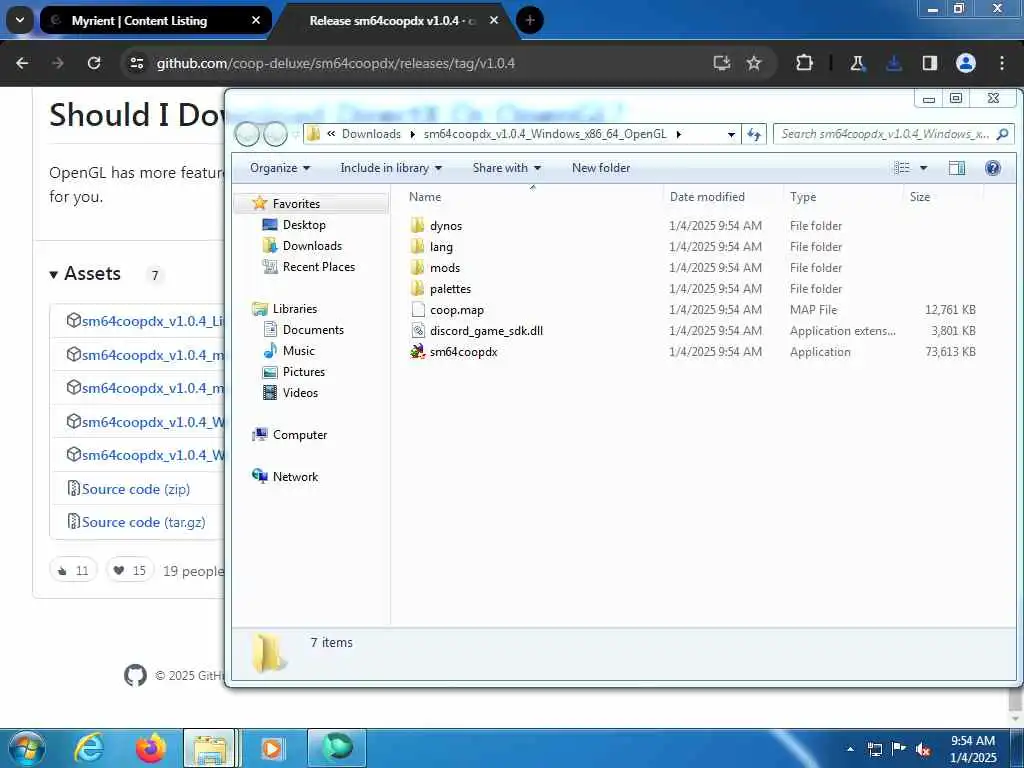Open Windows Media Player from taskbar

click(x=272, y=748)
